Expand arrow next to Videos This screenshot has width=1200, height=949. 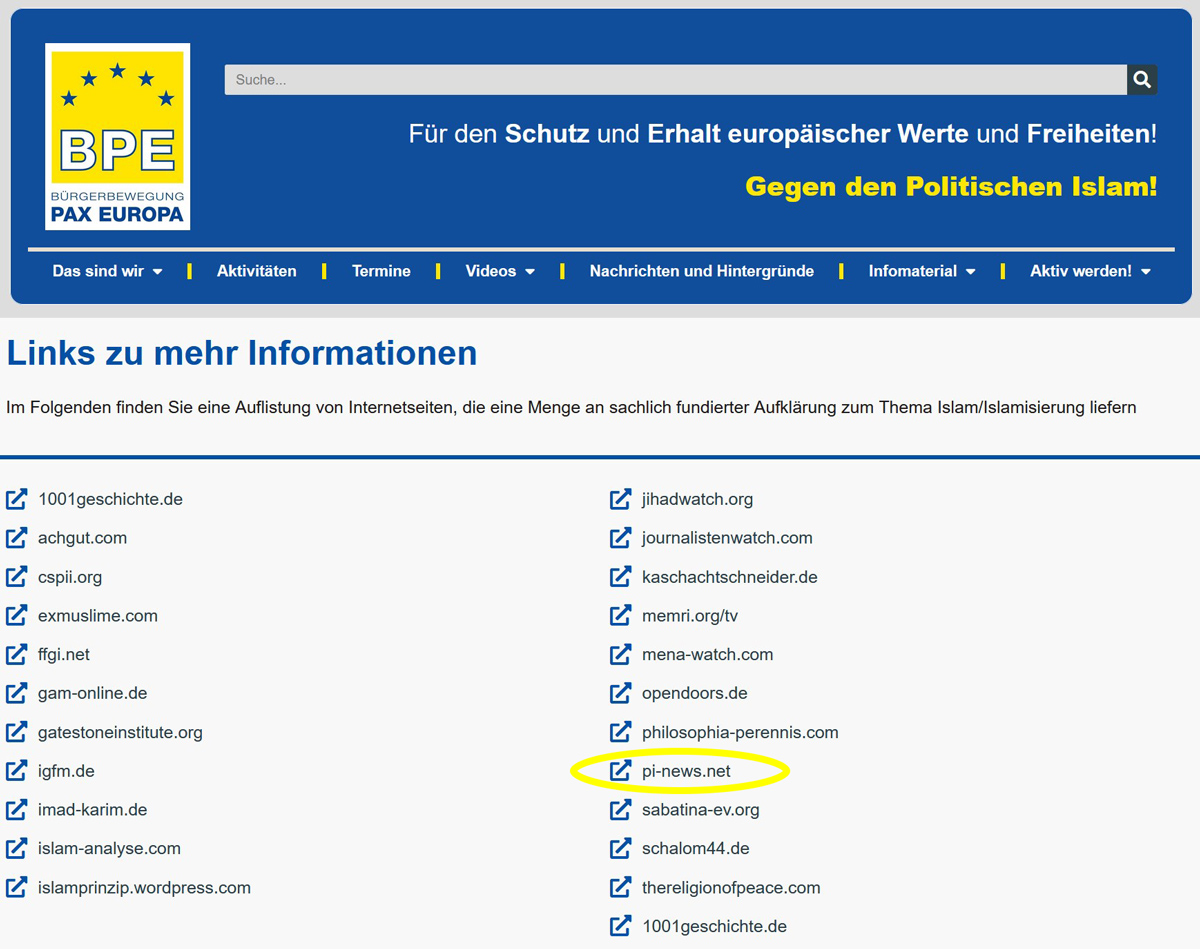point(530,272)
